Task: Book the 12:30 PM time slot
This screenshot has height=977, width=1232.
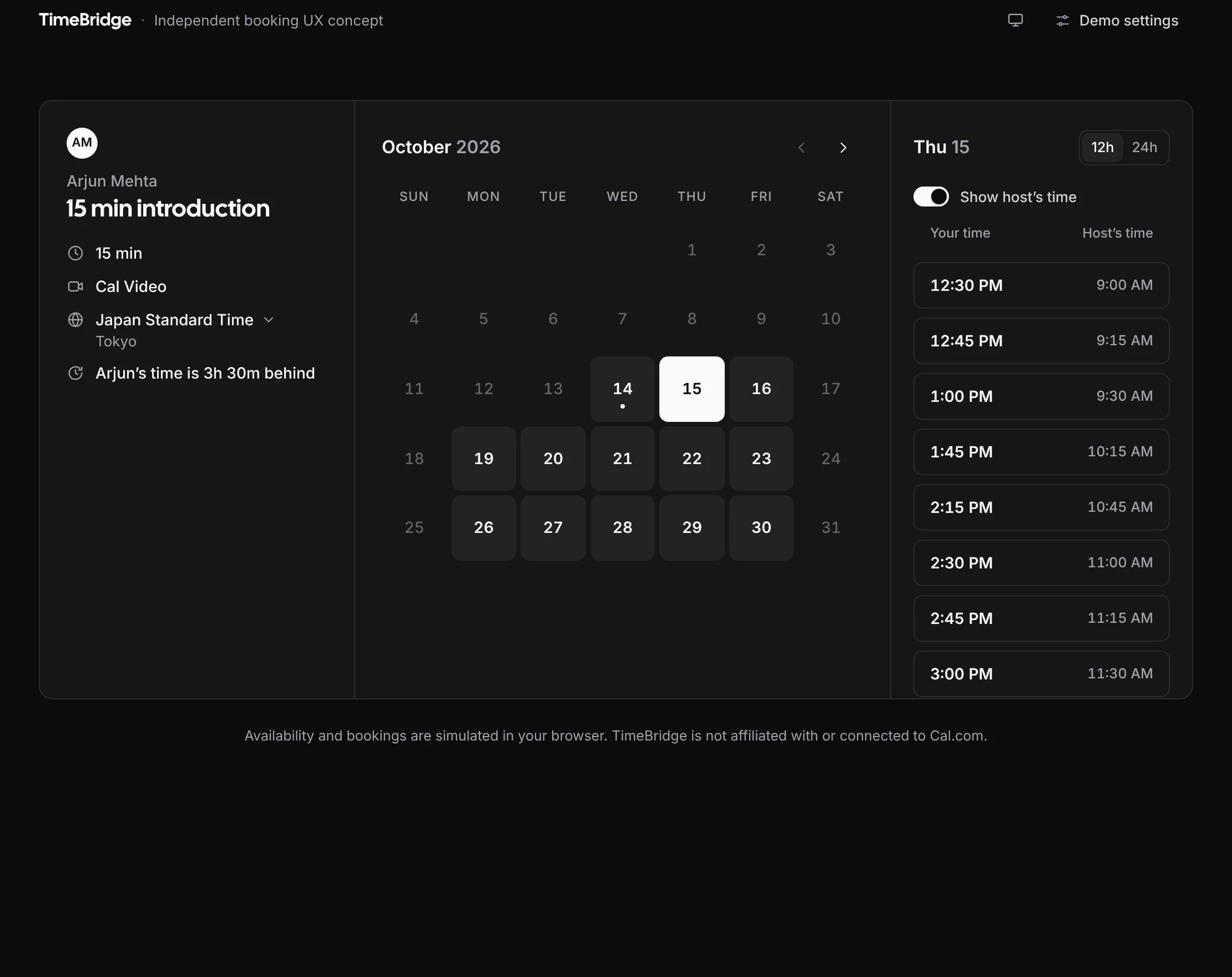Action: coord(1041,285)
